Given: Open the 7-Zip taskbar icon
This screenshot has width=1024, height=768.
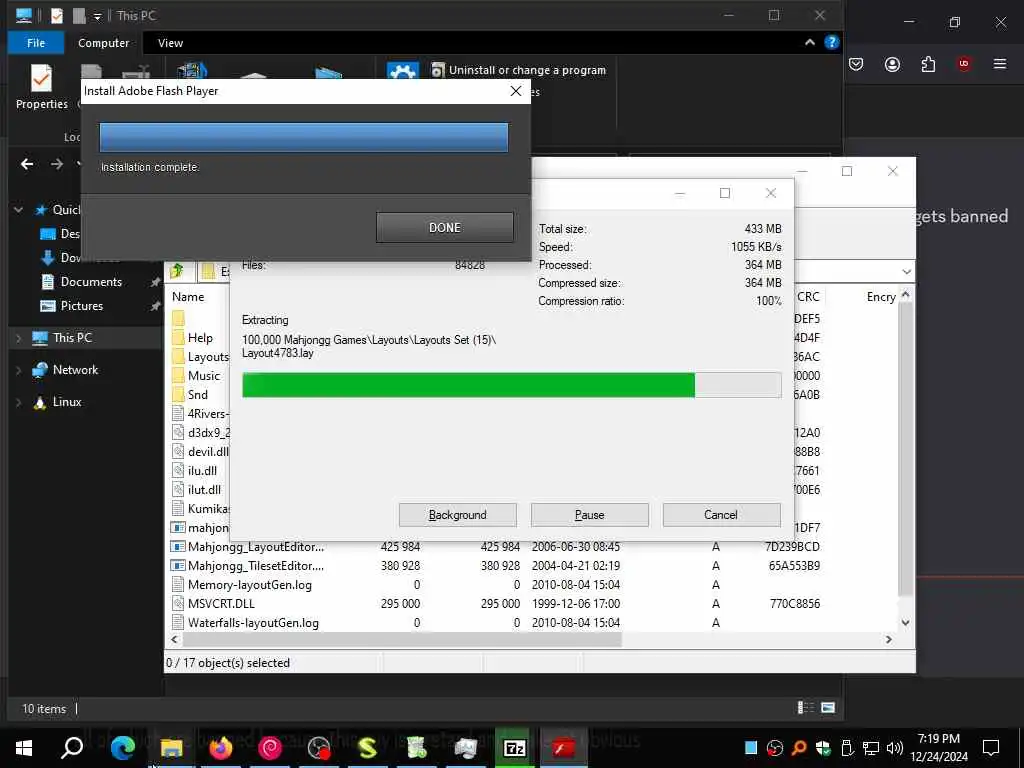Looking at the screenshot, I should point(515,748).
